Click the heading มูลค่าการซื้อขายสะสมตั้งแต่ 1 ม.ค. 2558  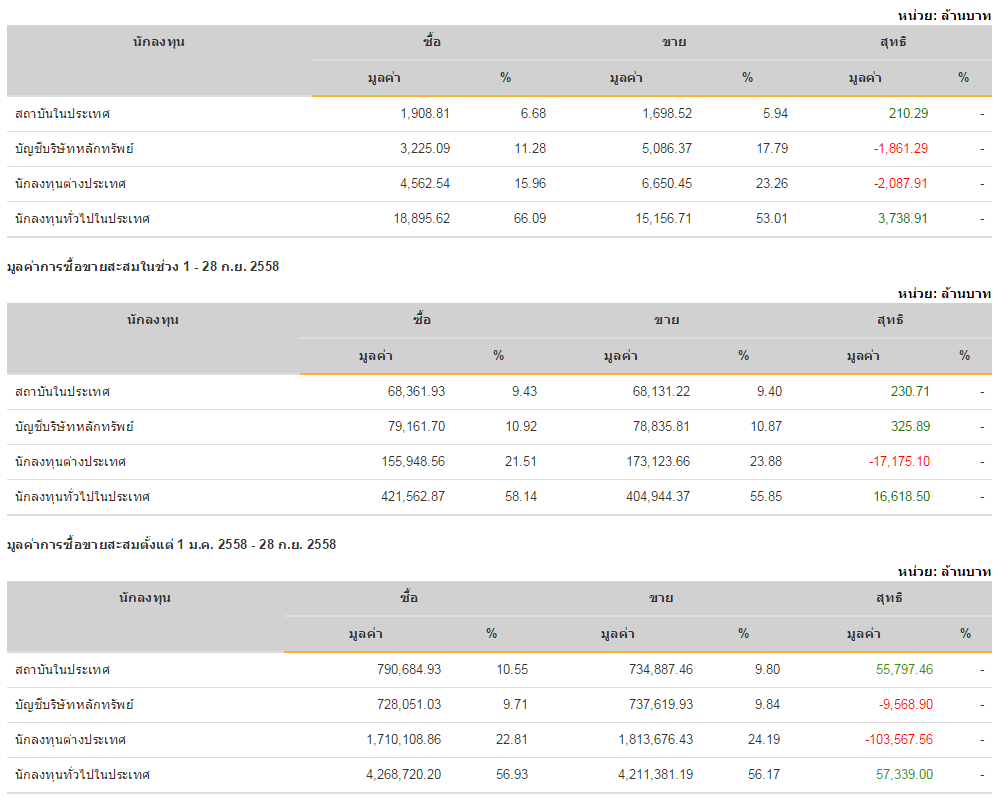[171, 545]
